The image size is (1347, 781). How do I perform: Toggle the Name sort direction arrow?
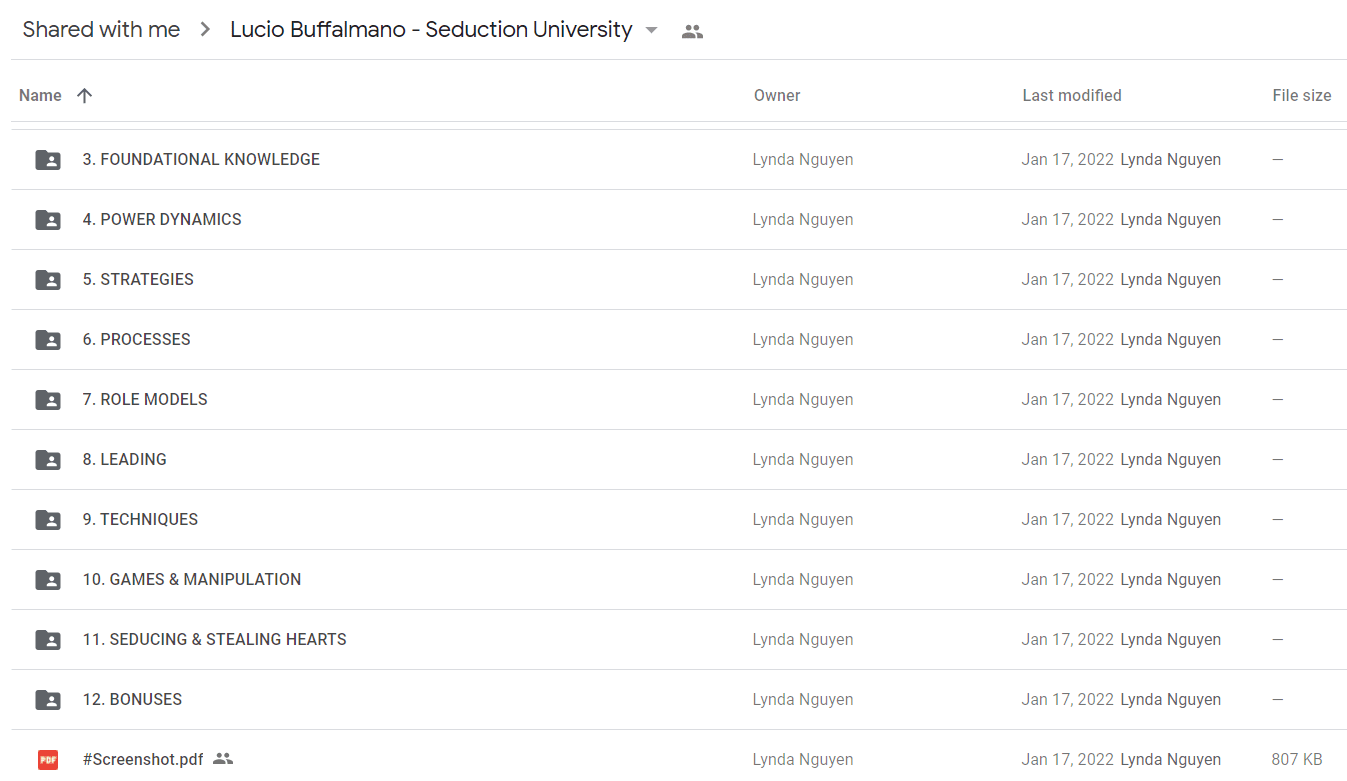pos(85,95)
